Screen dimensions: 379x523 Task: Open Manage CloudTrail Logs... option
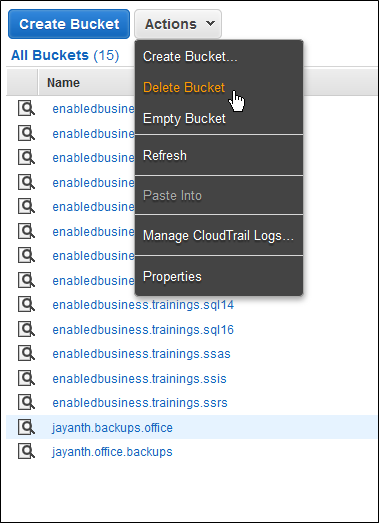point(218,235)
